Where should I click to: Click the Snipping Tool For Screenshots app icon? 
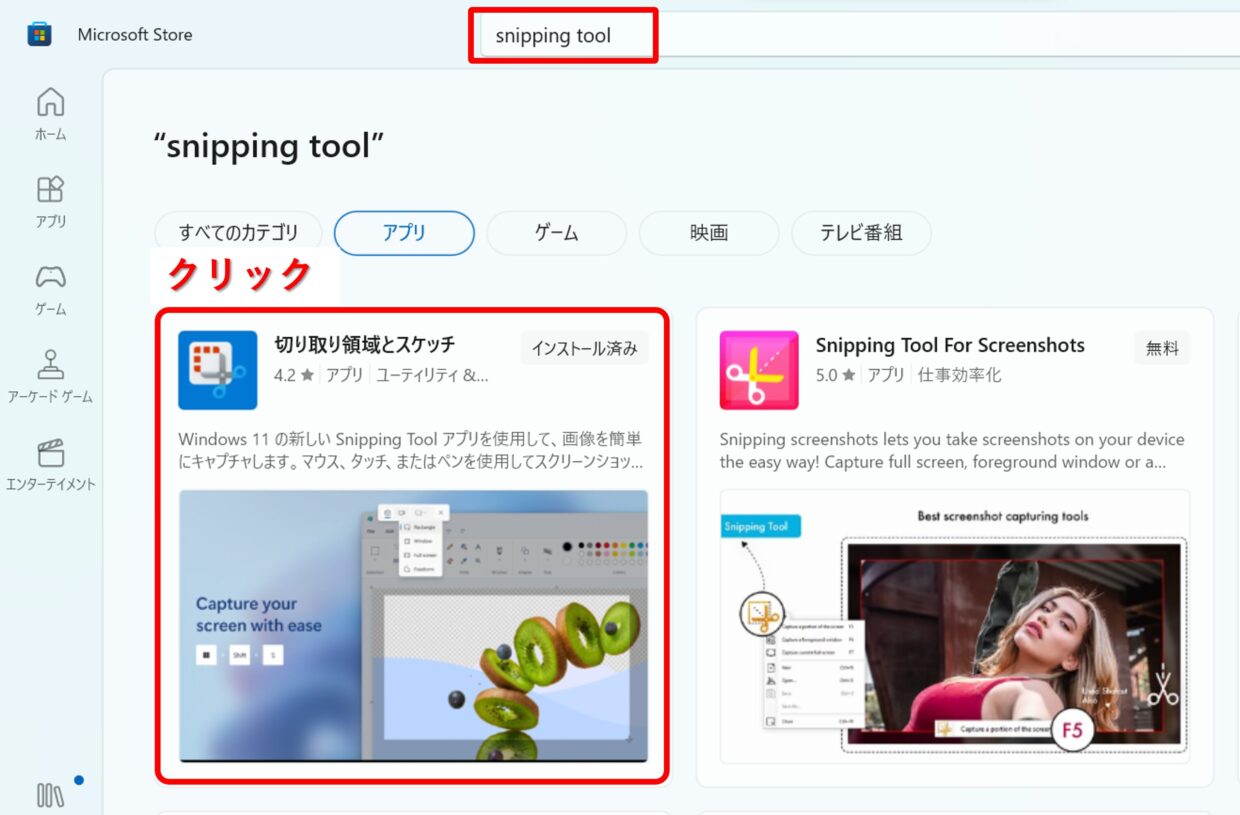(759, 370)
